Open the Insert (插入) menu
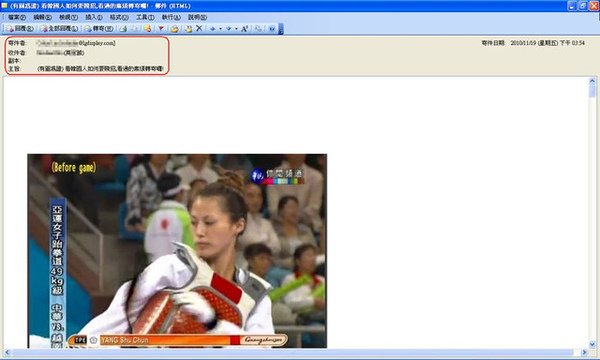 [x=94, y=17]
